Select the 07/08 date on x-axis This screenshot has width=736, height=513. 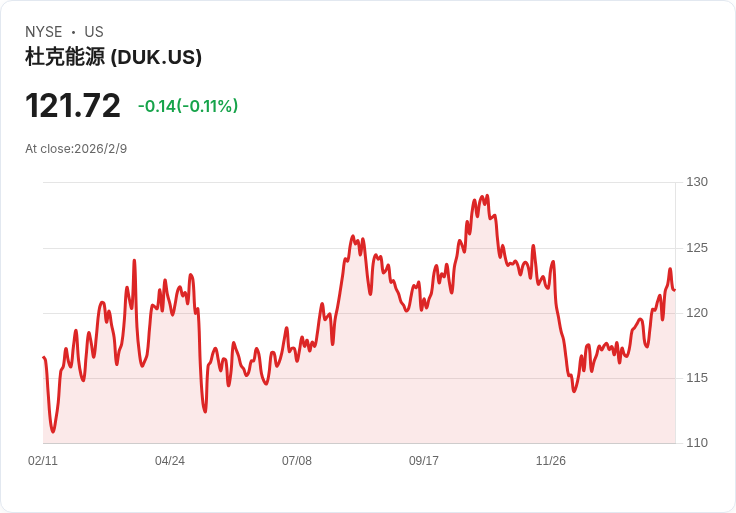(x=297, y=461)
